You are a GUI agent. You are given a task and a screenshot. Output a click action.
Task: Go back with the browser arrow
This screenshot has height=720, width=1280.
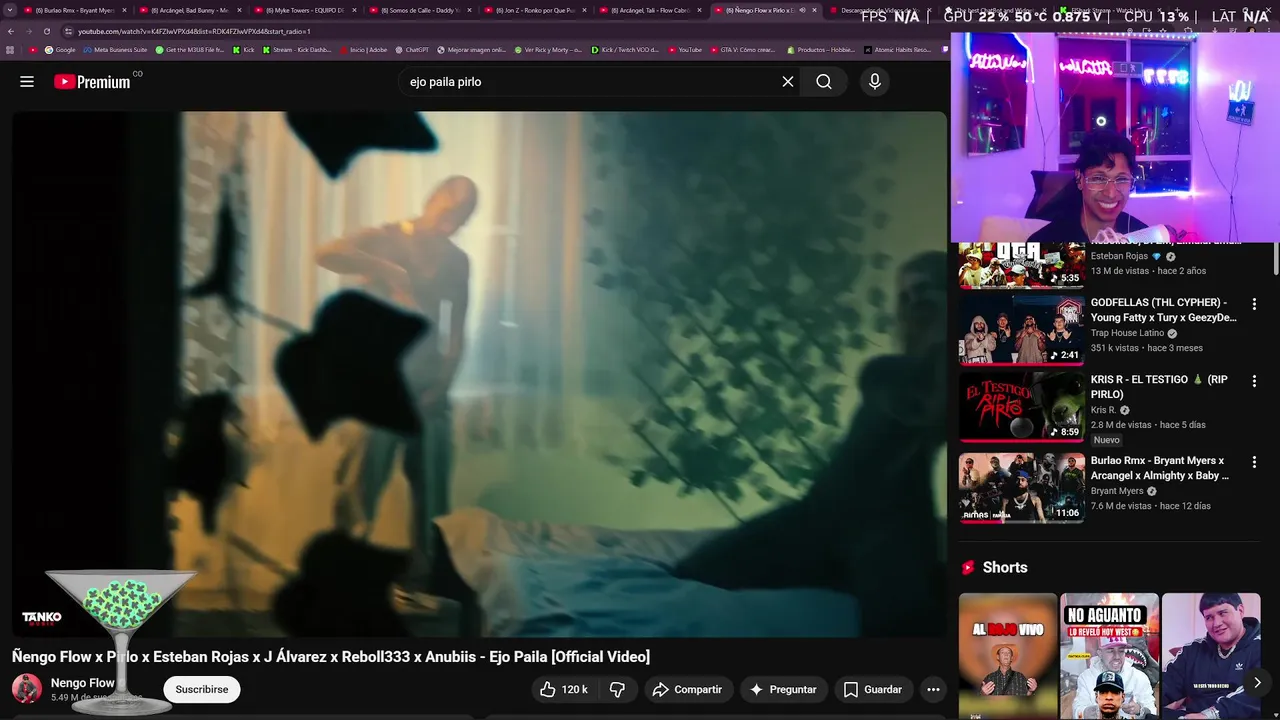(x=11, y=31)
